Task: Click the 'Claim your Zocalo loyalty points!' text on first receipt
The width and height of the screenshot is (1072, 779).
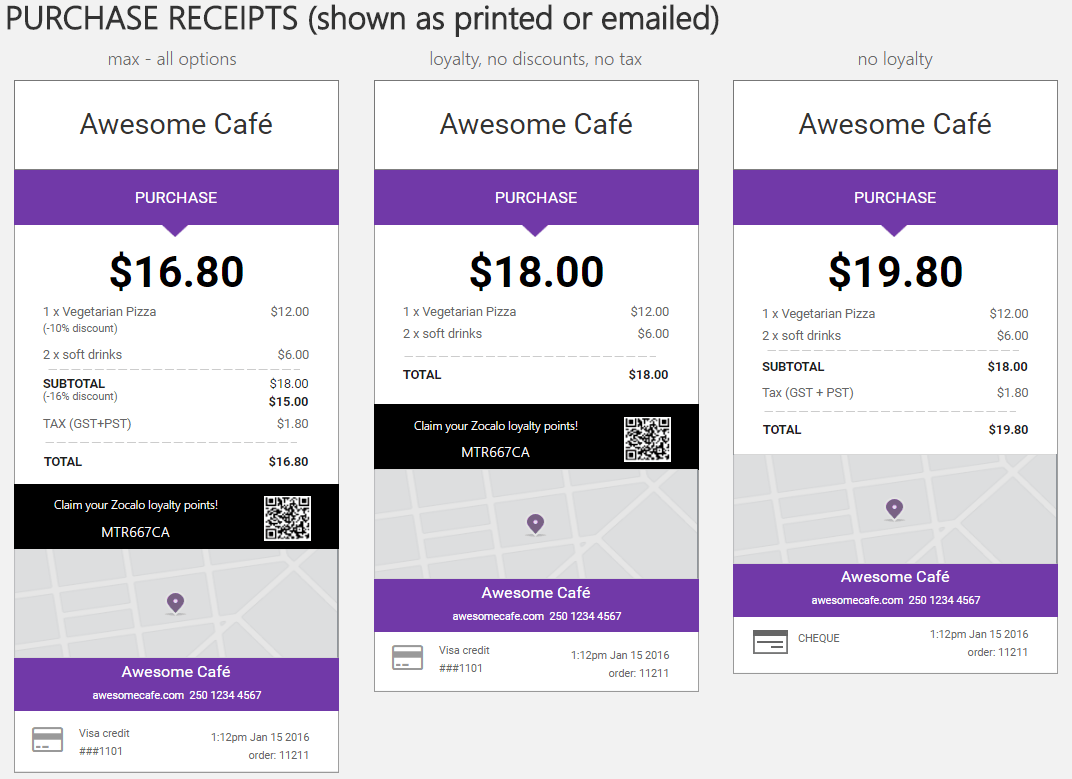Action: pyautogui.click(x=136, y=505)
